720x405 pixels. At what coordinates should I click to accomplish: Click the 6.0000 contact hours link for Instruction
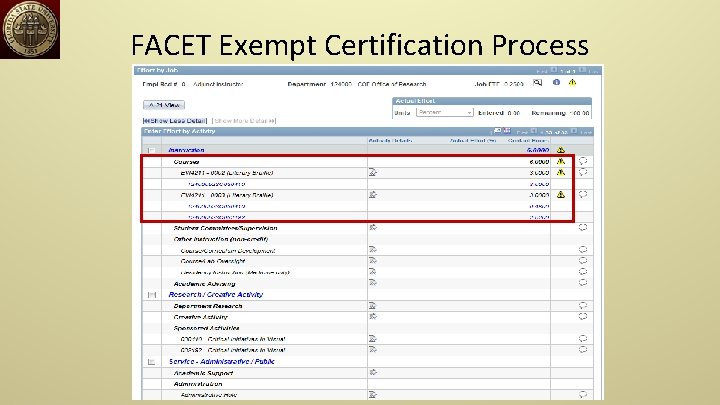(538, 150)
